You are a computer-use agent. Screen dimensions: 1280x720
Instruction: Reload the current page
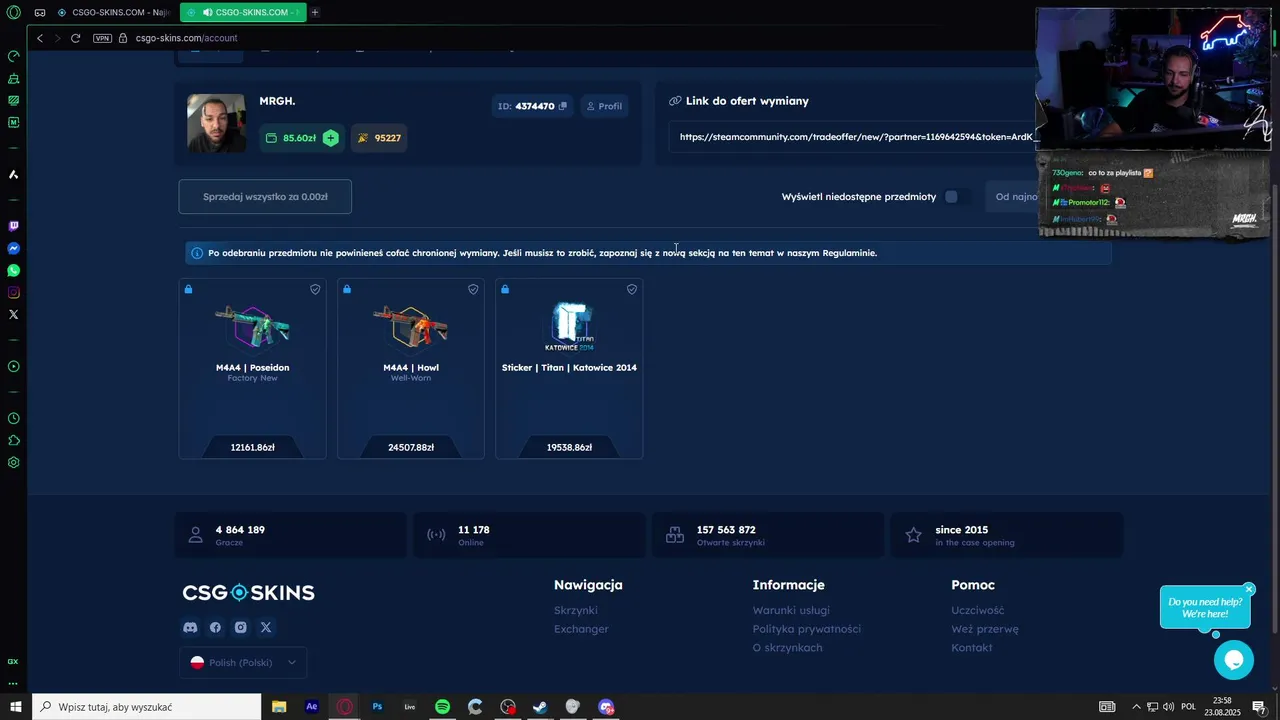(x=75, y=38)
